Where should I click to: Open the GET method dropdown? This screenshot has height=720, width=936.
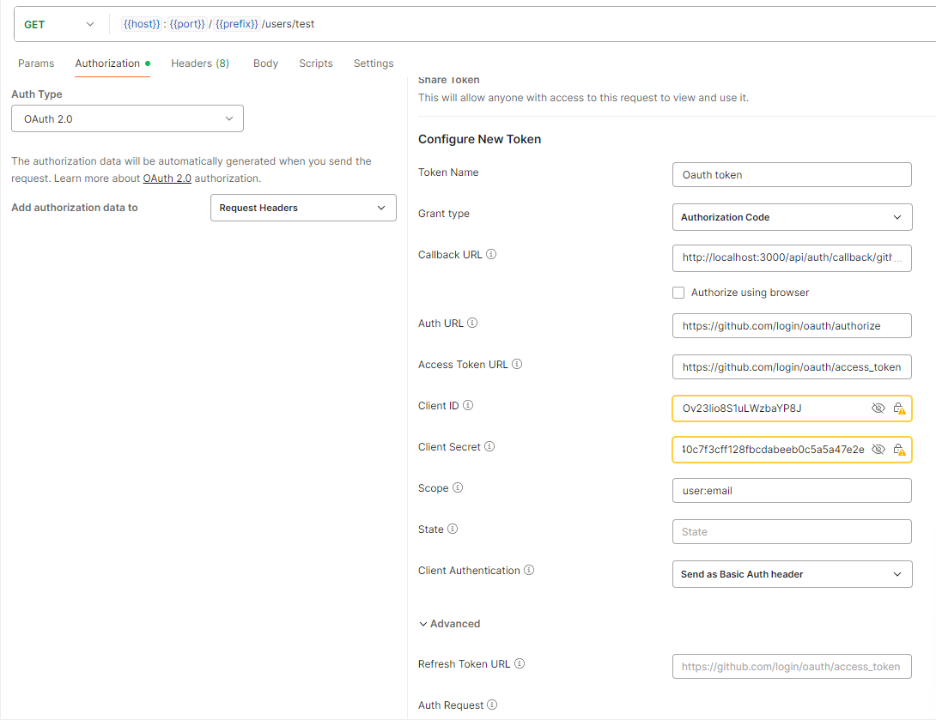tap(59, 24)
